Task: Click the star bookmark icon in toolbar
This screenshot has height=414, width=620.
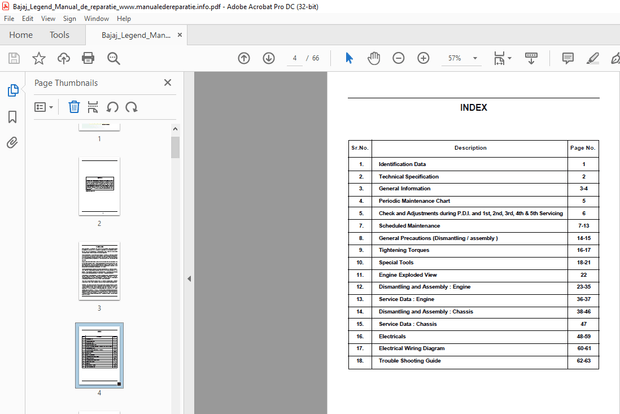Action: [39, 58]
